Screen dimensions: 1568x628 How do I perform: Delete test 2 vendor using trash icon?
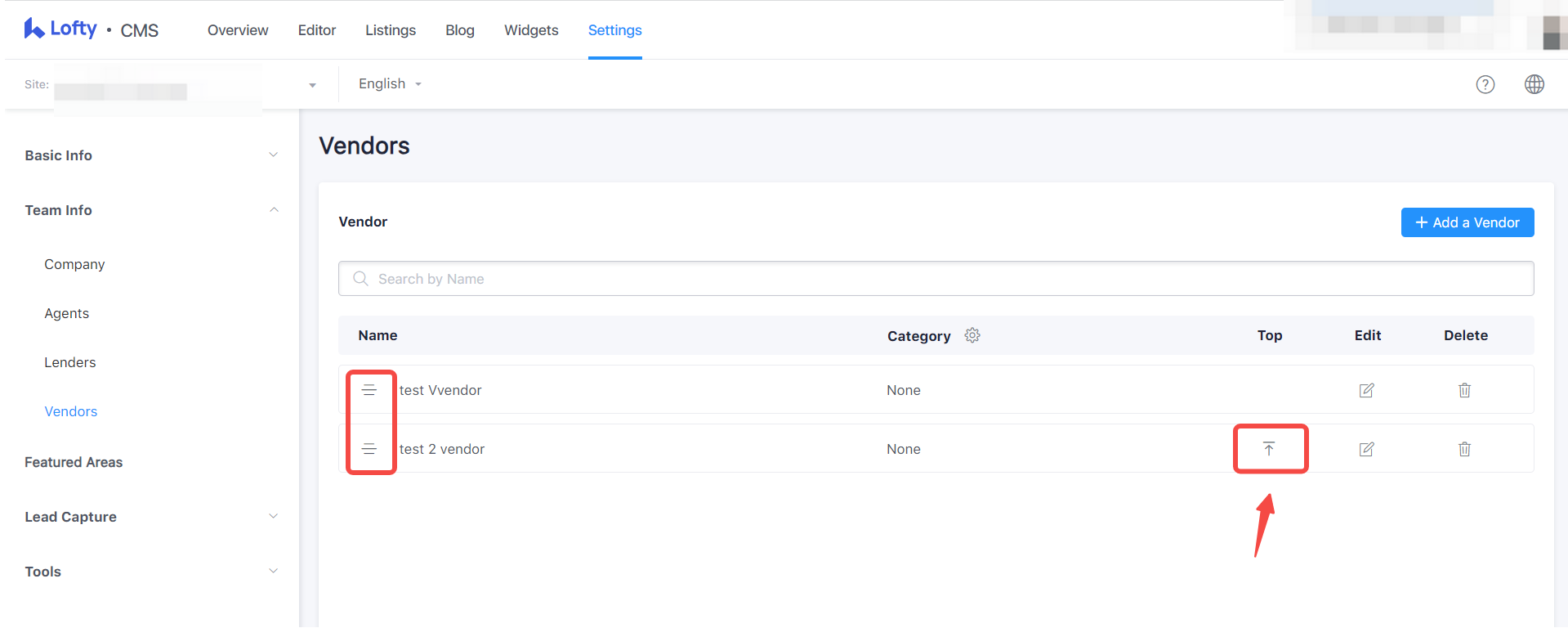pos(1464,449)
